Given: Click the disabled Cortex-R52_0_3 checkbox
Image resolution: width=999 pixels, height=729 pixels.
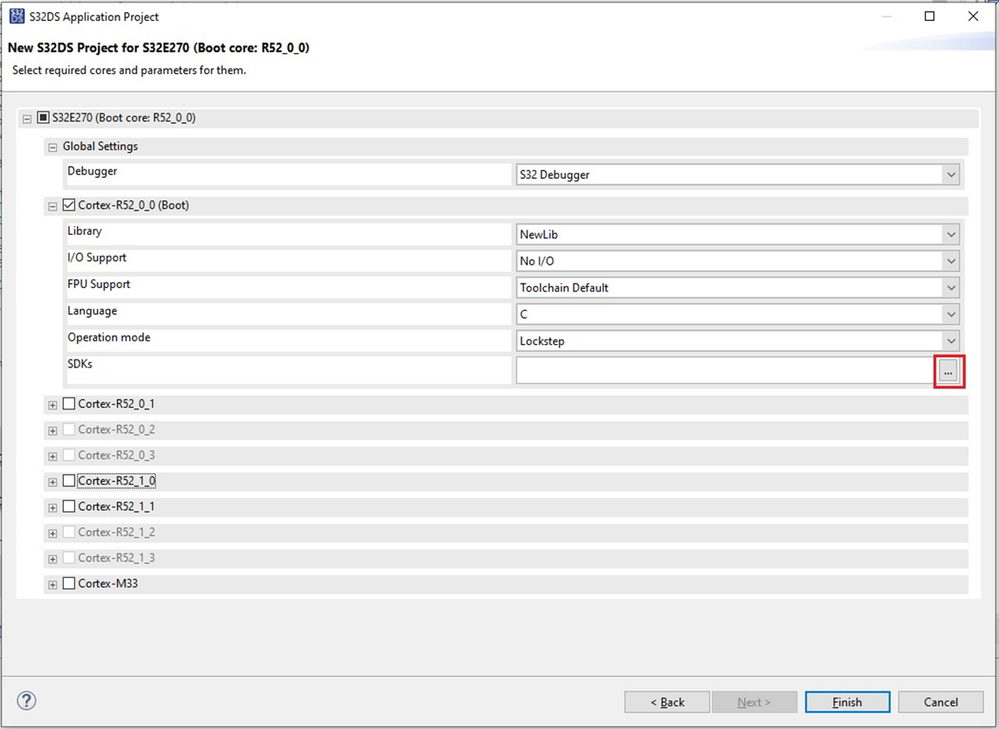Looking at the screenshot, I should (69, 455).
